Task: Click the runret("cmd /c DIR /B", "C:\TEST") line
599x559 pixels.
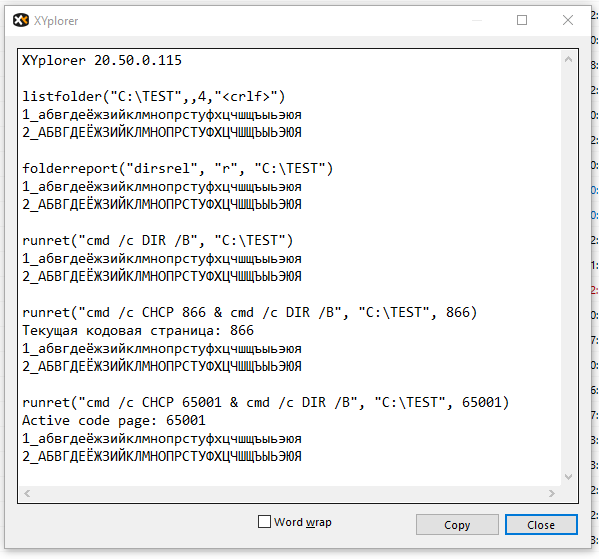Action: click(157, 240)
